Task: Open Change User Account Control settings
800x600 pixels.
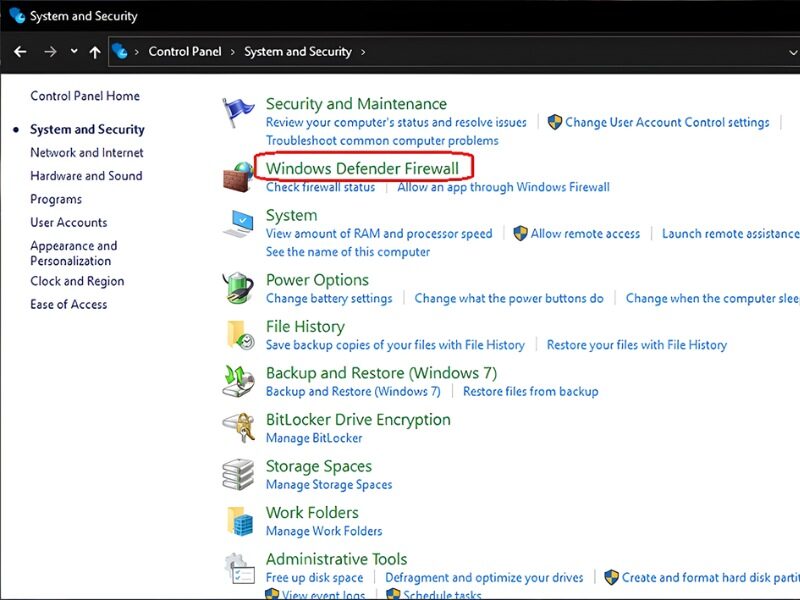Action: pyautogui.click(x=667, y=122)
